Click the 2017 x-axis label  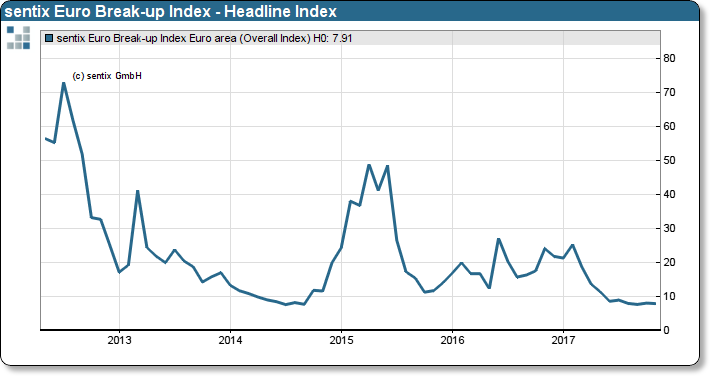(x=563, y=340)
